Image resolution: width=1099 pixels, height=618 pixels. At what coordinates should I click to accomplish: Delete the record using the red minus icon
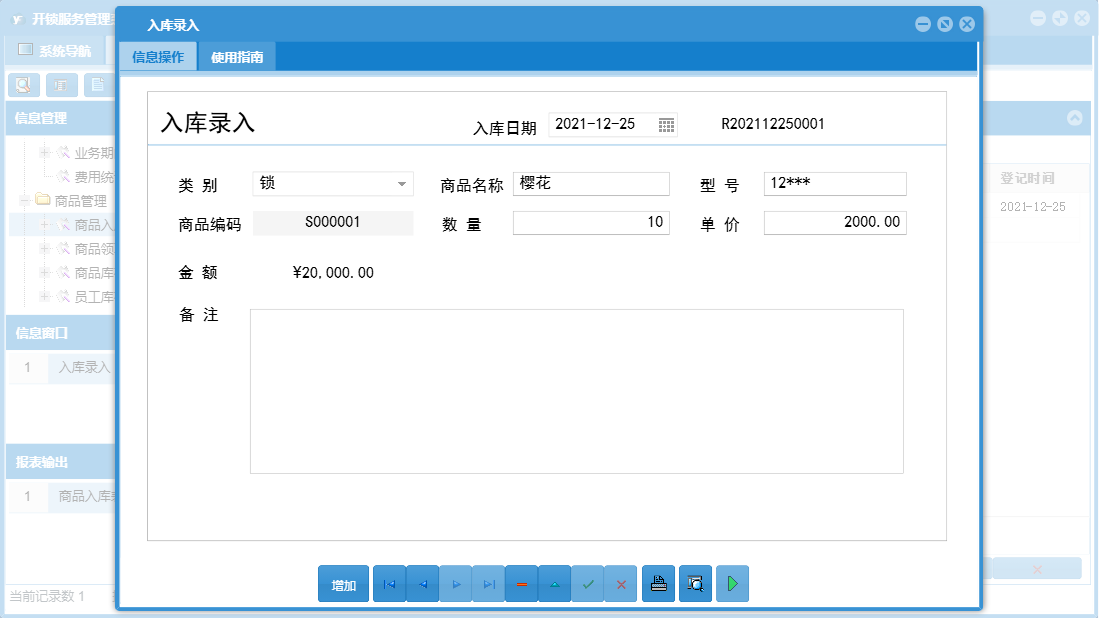tap(521, 583)
